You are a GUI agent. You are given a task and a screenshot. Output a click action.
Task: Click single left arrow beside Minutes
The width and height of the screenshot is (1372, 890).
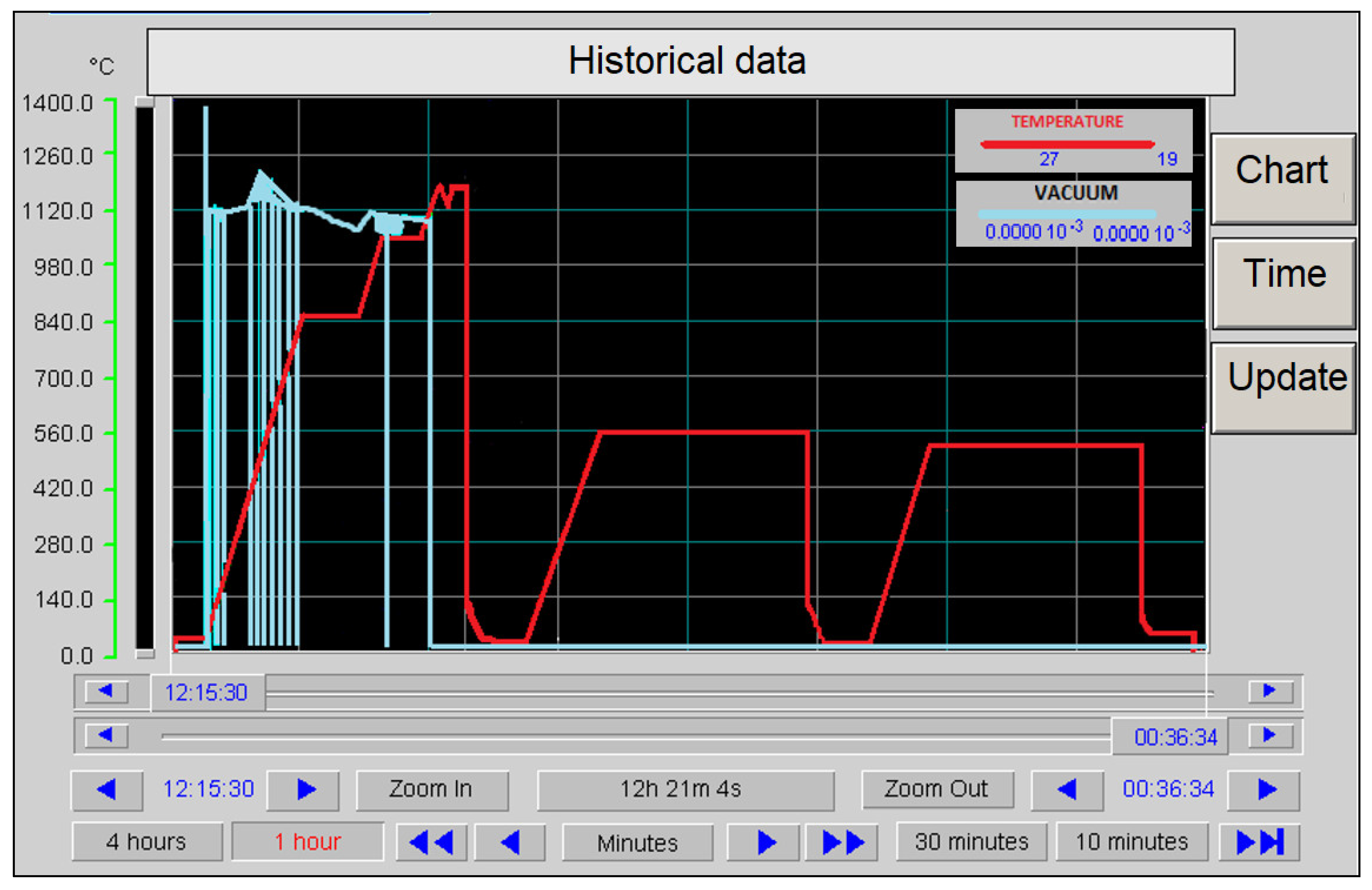510,843
